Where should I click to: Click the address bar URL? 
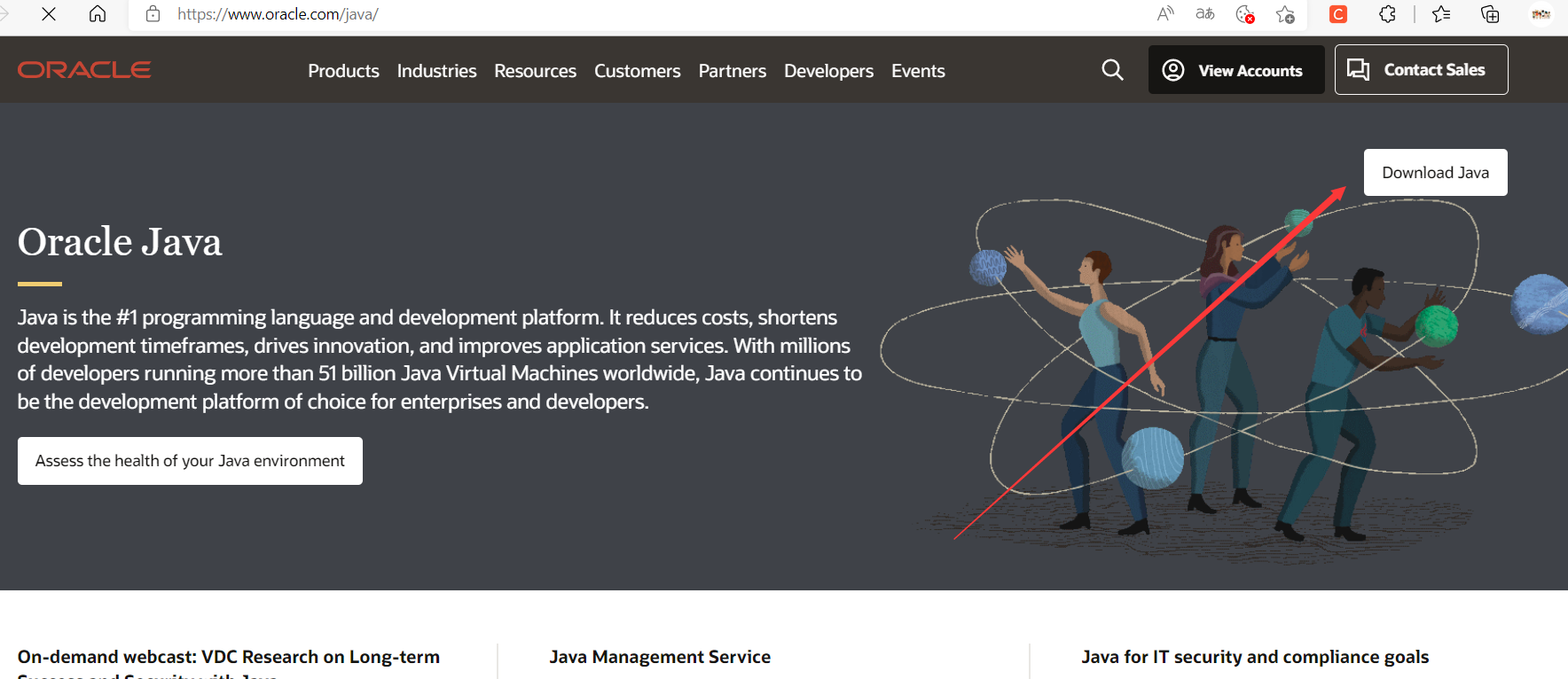click(x=278, y=14)
